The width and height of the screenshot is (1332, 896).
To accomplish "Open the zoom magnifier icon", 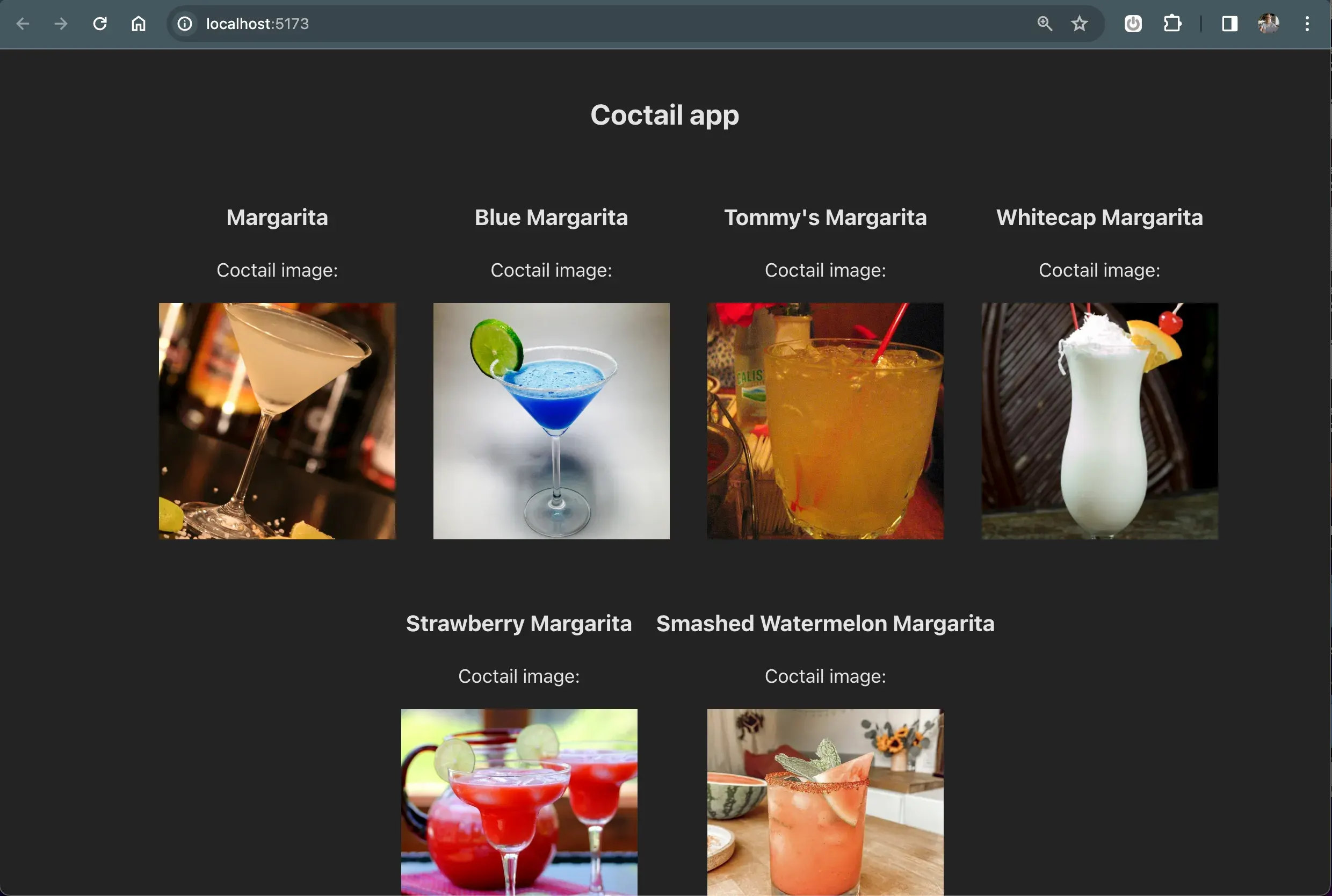I will tap(1044, 24).
